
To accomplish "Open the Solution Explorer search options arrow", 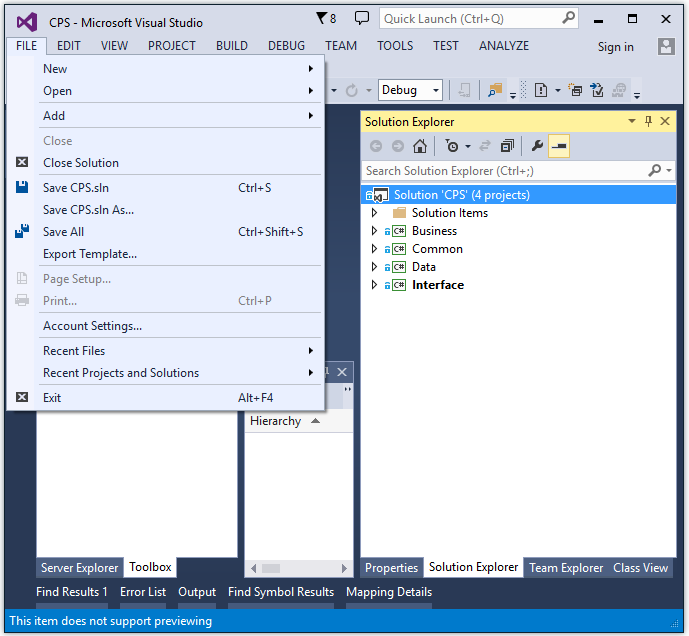I will [x=669, y=170].
